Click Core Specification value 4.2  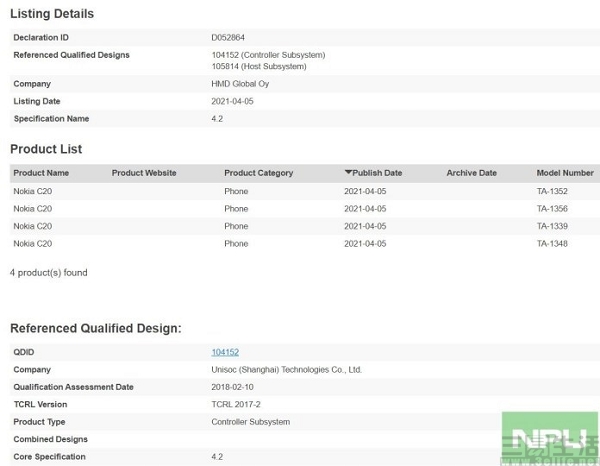[217, 456]
